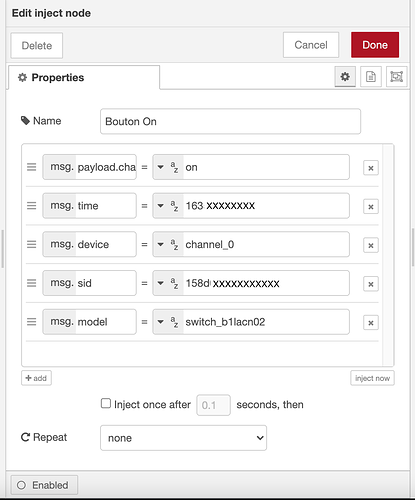Edit the value field 'switch_b1lacn02'
Viewport: 415px width, 500px height.
266,322
